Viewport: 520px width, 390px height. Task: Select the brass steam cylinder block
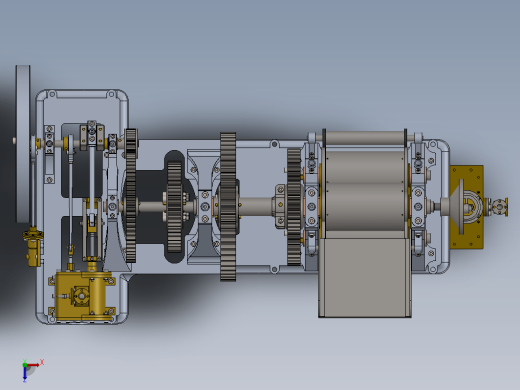coord(81,296)
